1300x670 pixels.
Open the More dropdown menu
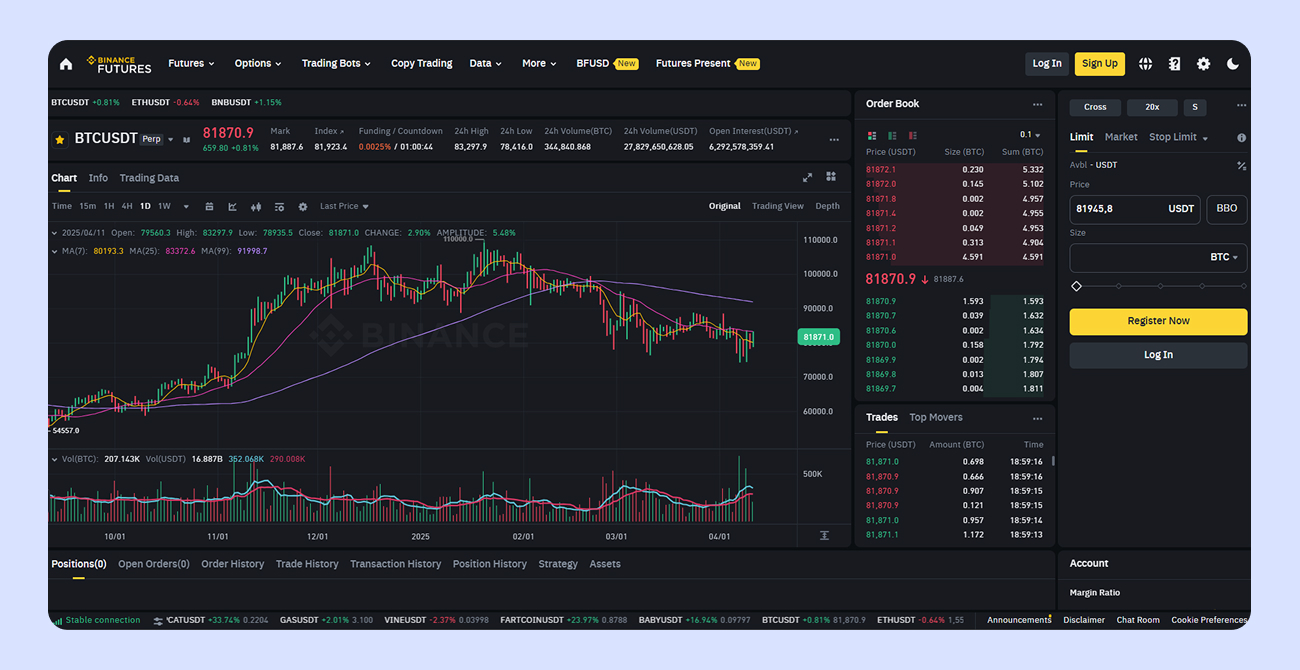point(539,64)
